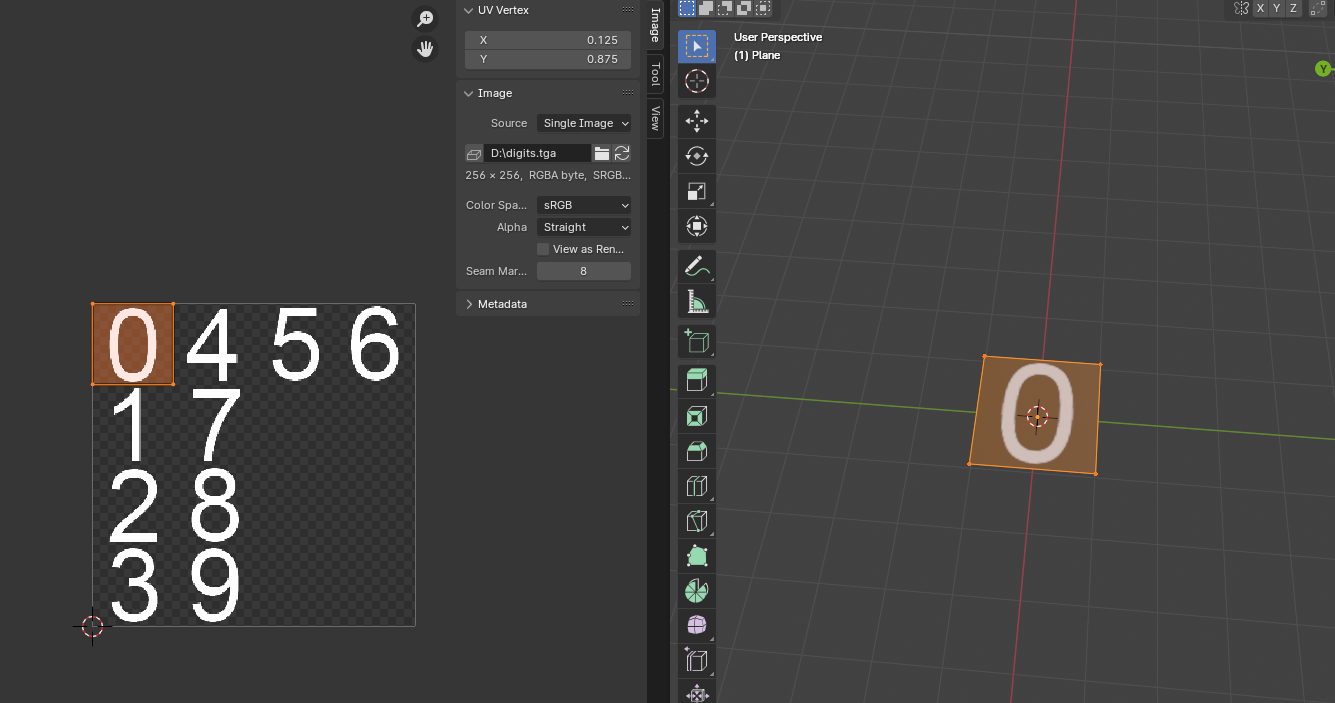1335x703 pixels.
Task: Adjust the UV Vertex X value field
Action: [x=548, y=40]
